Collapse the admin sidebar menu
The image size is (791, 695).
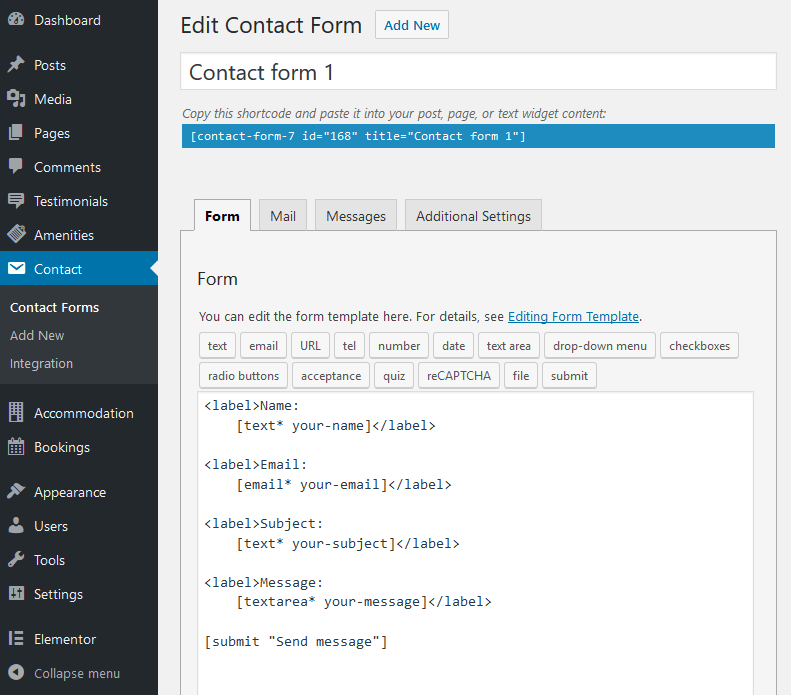coord(65,673)
